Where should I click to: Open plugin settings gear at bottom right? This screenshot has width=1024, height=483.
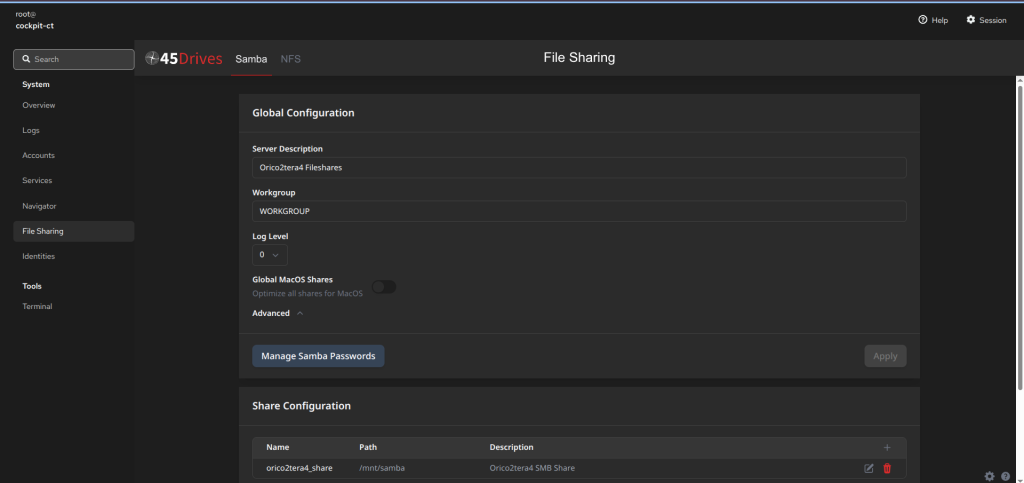point(989,476)
